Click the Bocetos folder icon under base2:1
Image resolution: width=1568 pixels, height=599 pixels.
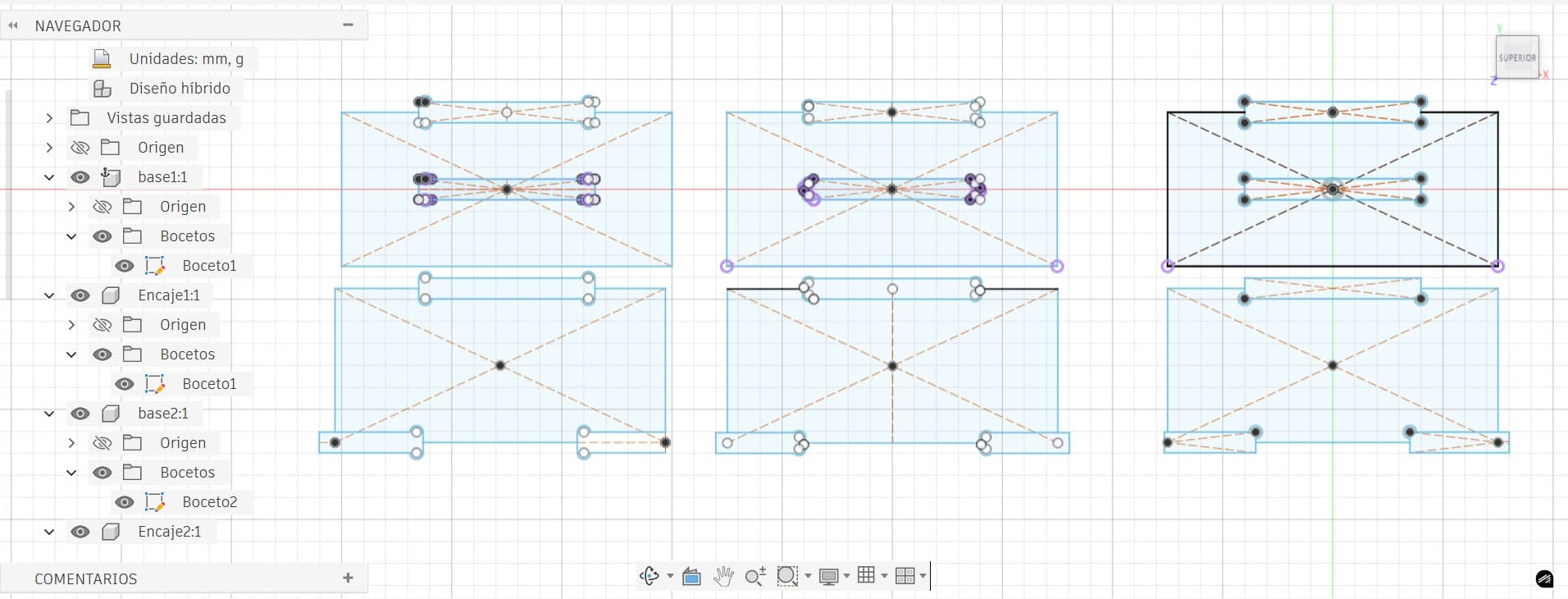[132, 473]
